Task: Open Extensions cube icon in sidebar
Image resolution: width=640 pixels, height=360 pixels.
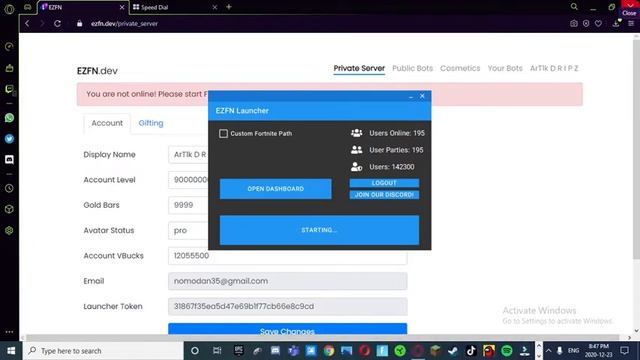Action: tap(9, 209)
